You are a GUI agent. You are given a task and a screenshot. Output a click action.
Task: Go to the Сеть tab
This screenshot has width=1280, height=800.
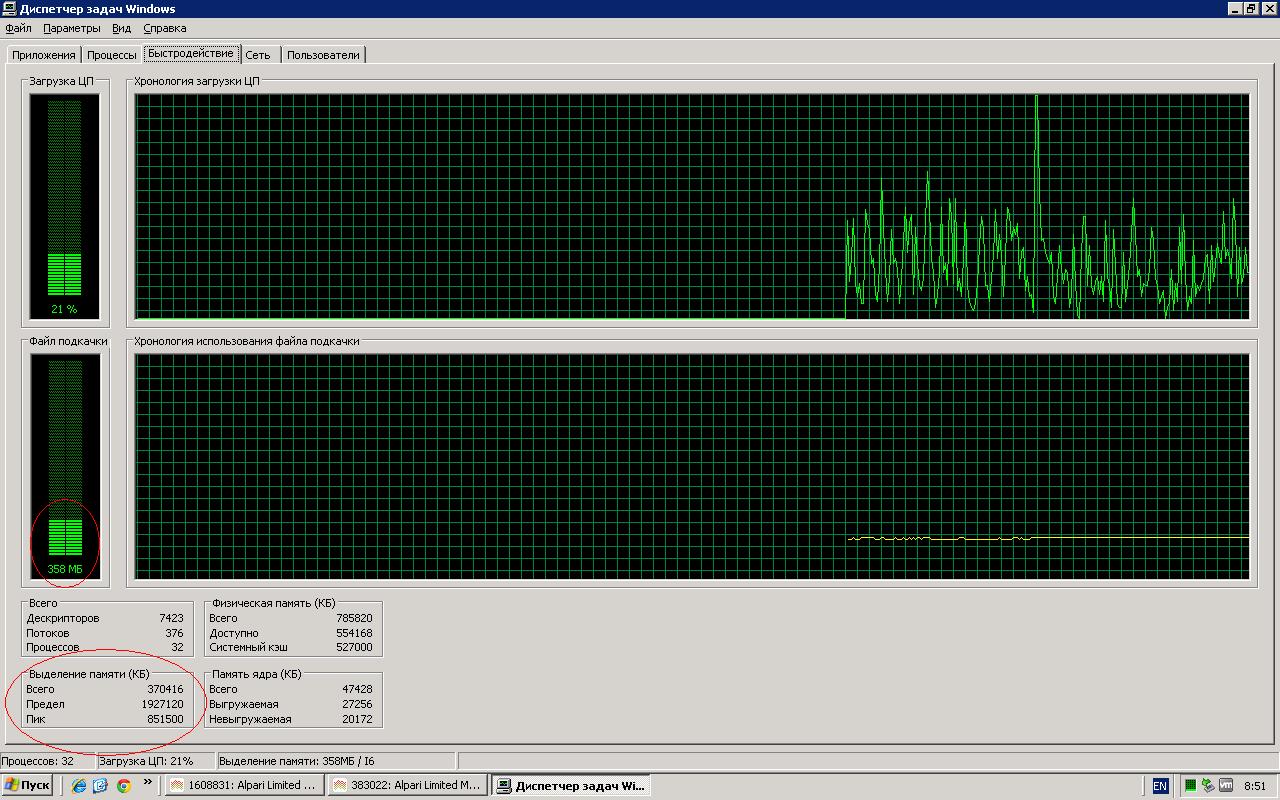(258, 55)
